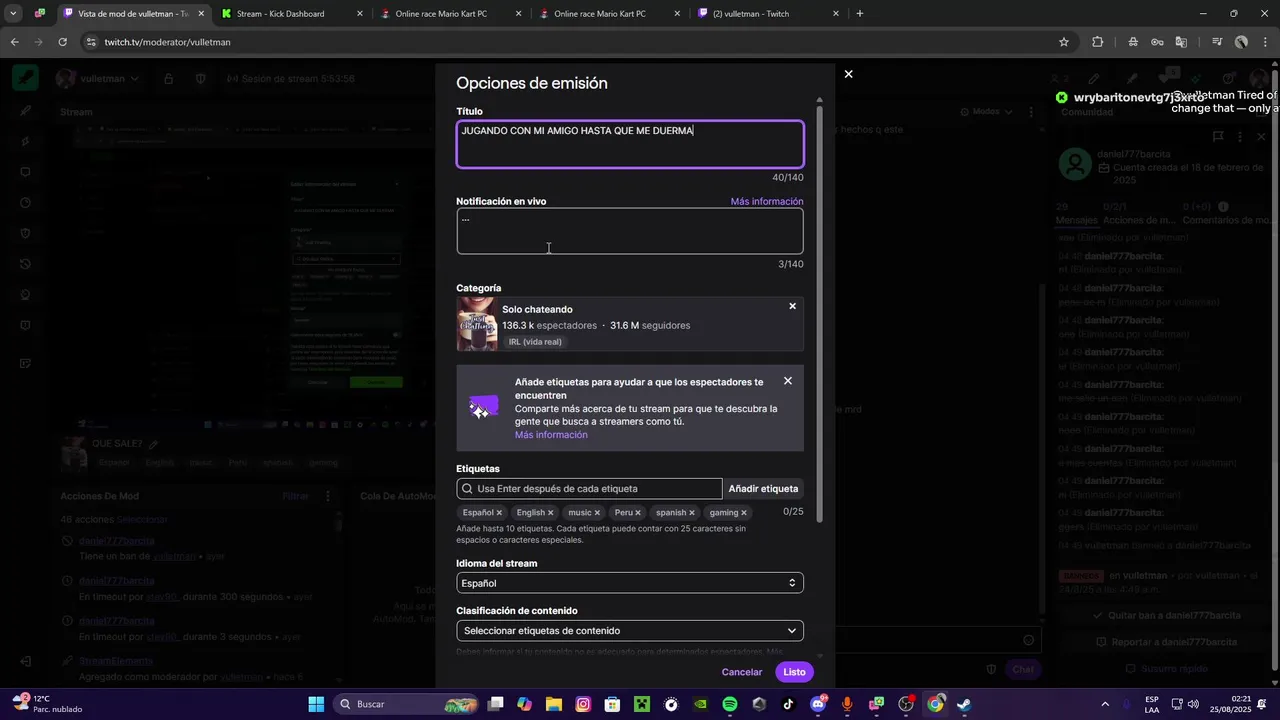Click the Añadir etiqueta button
The image size is (1280, 720).
coord(763,489)
